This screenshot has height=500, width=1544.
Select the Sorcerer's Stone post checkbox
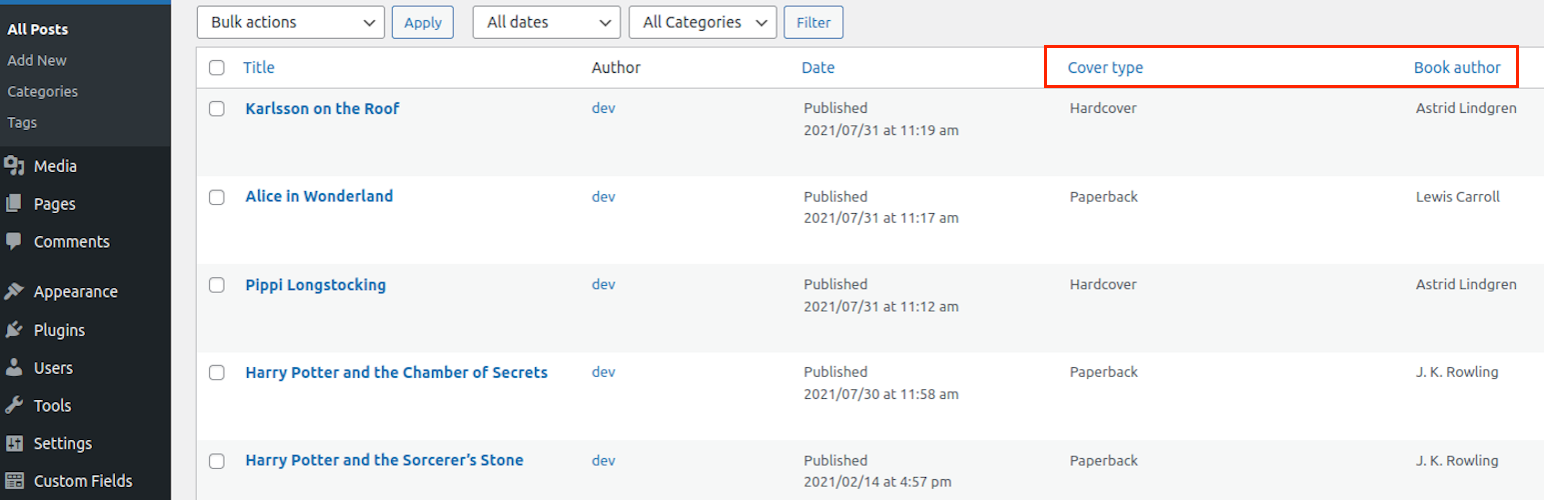[x=217, y=461]
